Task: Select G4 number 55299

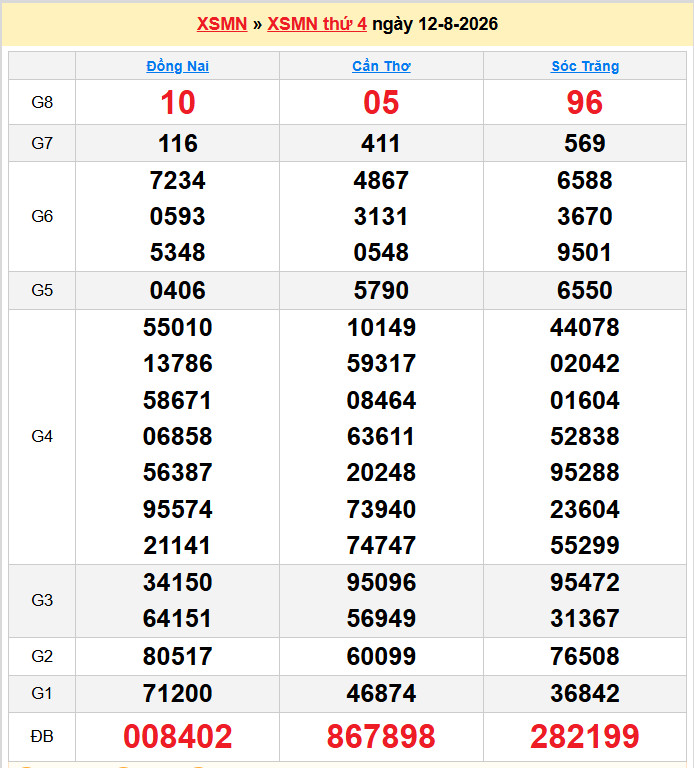Action: (x=585, y=545)
